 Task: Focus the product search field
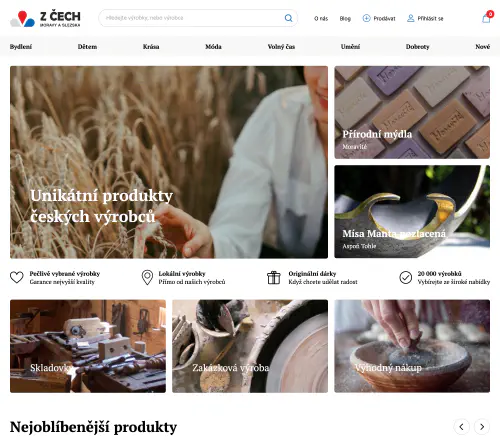(193, 18)
